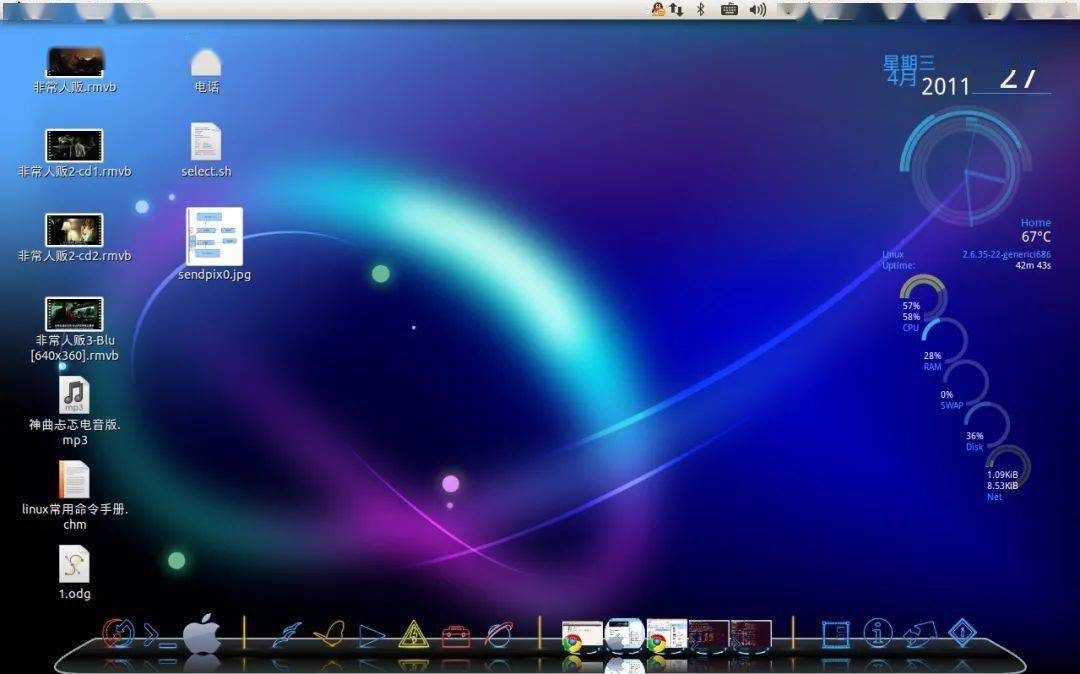
Task: Click the QQ penguin tray icon
Action: point(658,9)
